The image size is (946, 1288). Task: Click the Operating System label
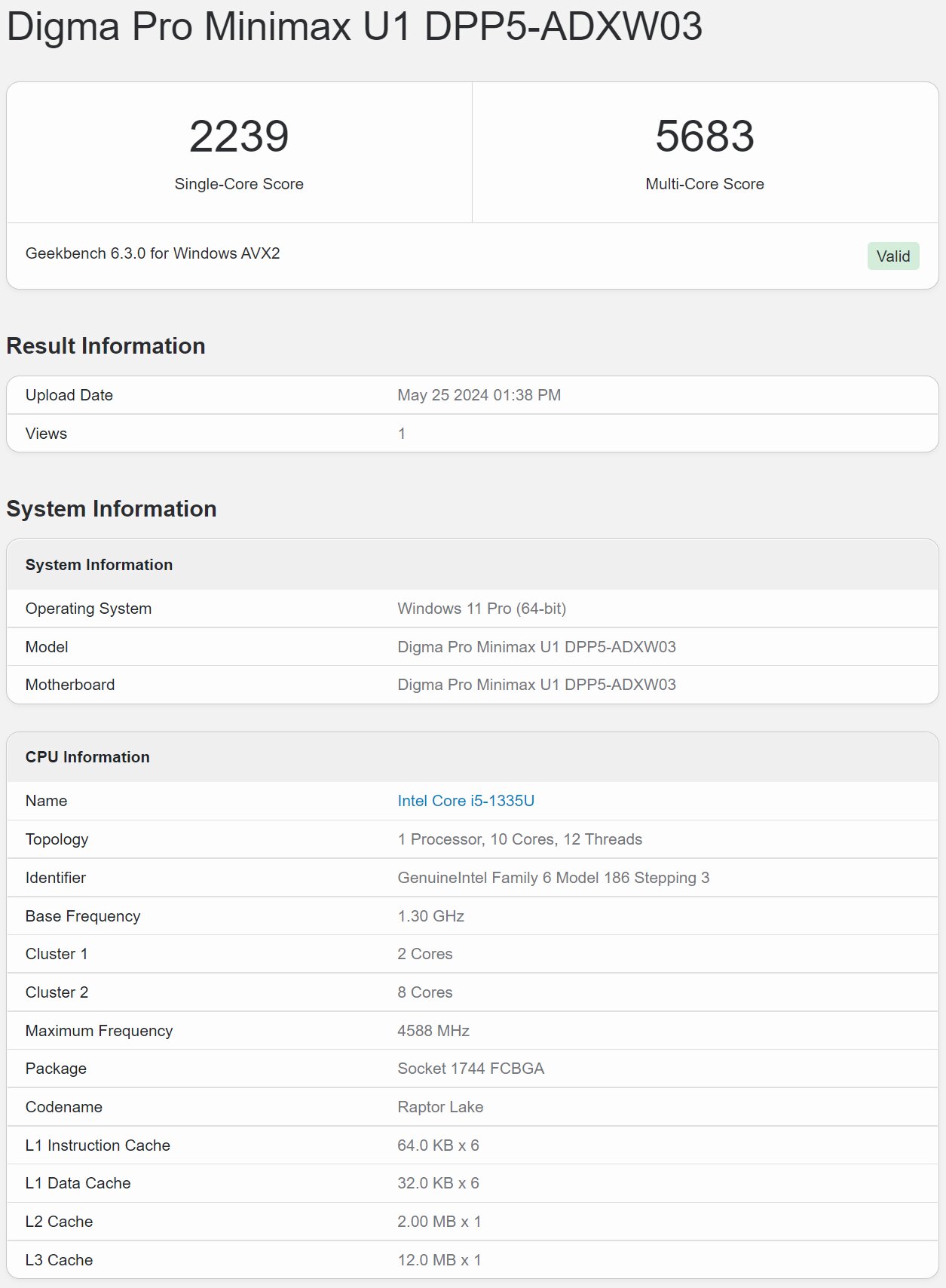(x=88, y=609)
